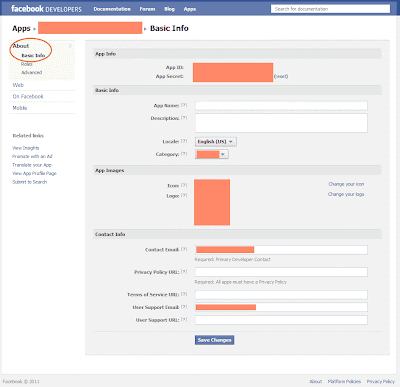Image resolution: width=400 pixels, height=387 pixels.
Task: Open the Translate your App link
Action: pos(32,165)
